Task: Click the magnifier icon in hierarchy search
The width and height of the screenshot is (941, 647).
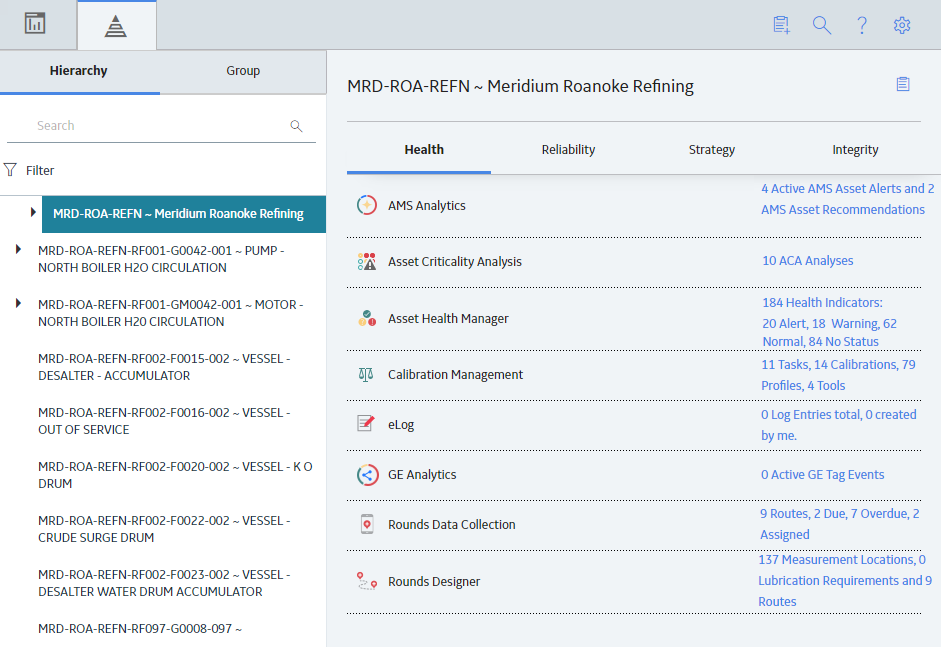Action: [296, 126]
